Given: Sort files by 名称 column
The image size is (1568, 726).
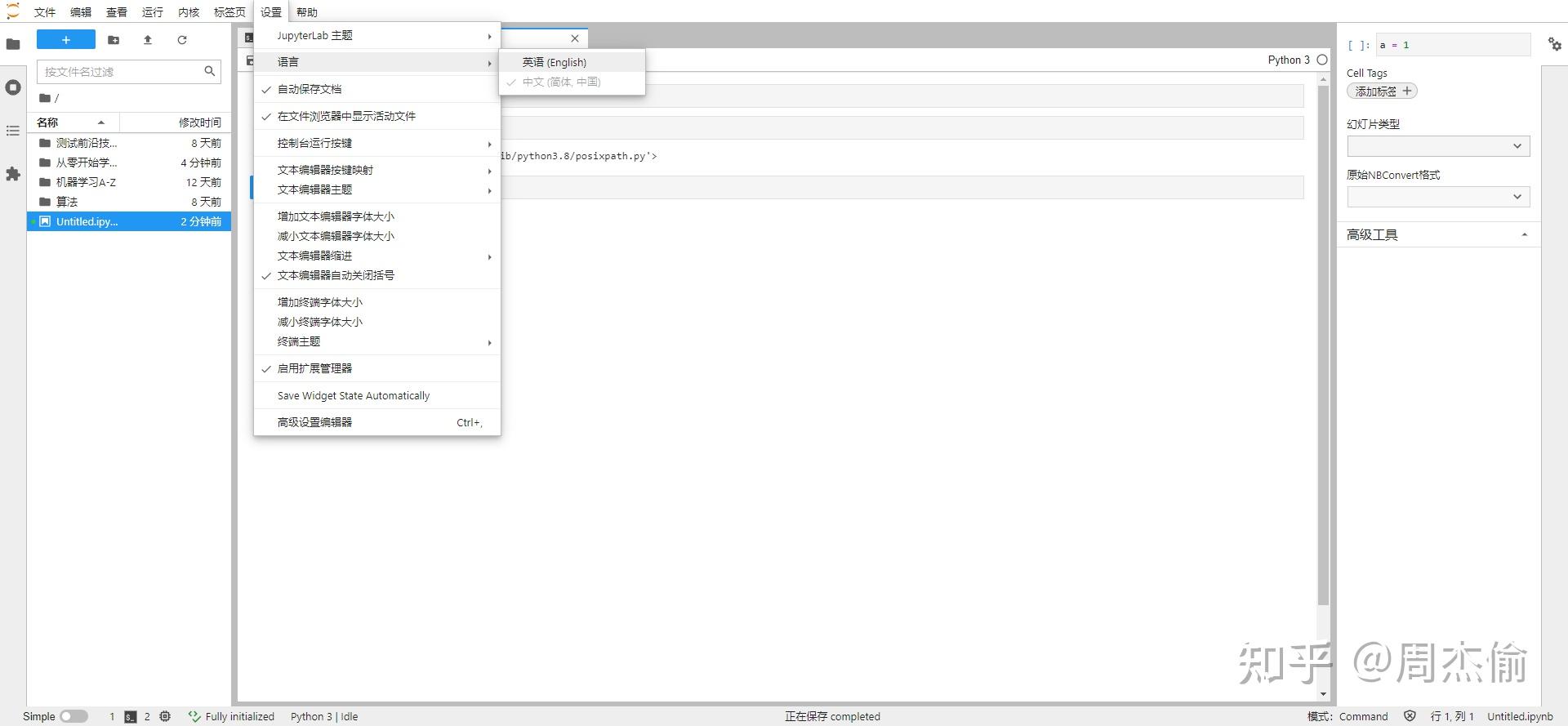Looking at the screenshot, I should pos(73,122).
